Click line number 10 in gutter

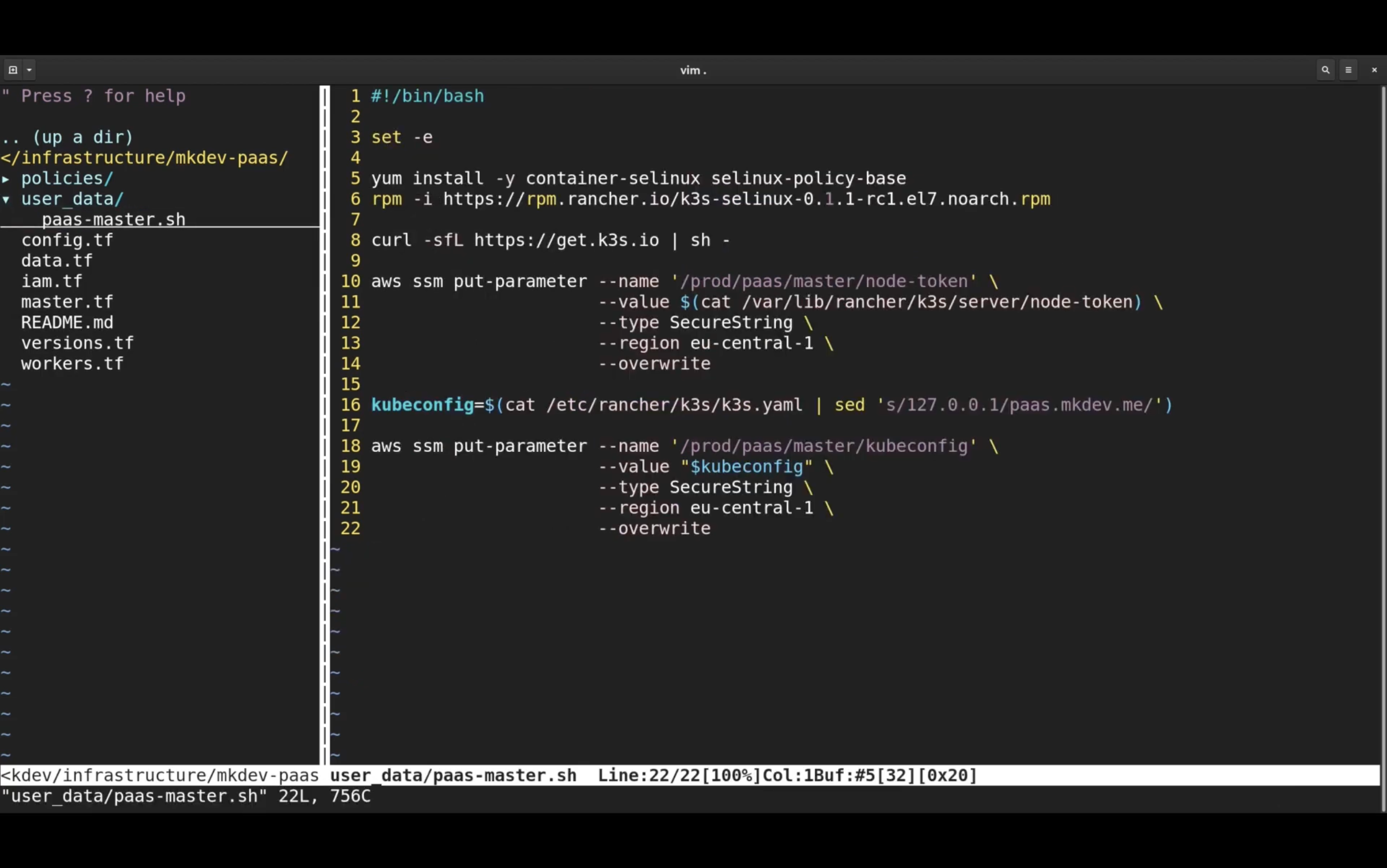tap(351, 282)
